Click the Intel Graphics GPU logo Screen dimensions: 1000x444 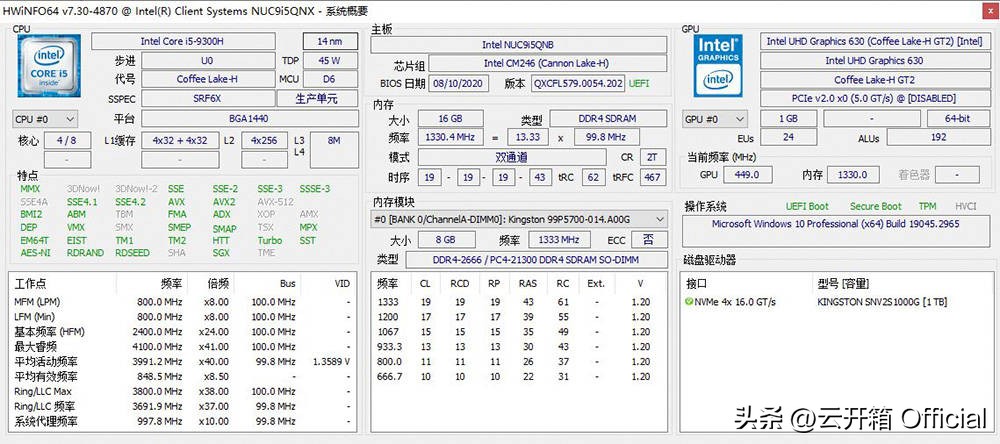pyautogui.click(x=717, y=66)
